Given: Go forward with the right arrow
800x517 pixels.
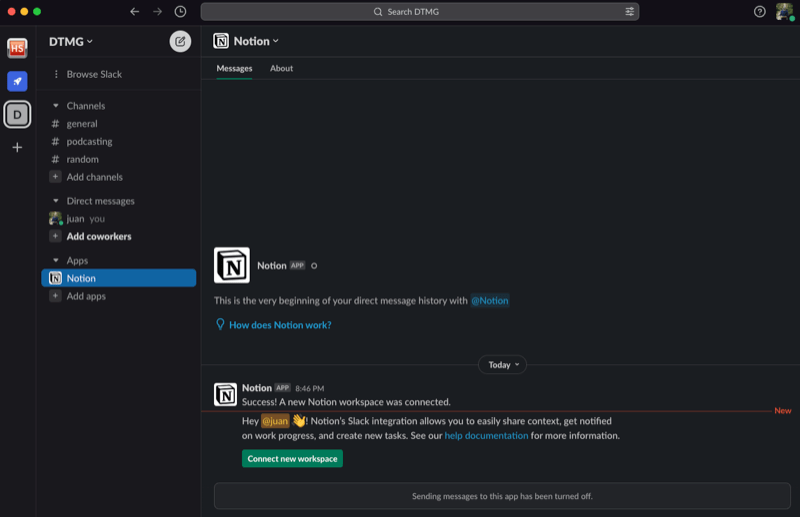Looking at the screenshot, I should tap(157, 11).
